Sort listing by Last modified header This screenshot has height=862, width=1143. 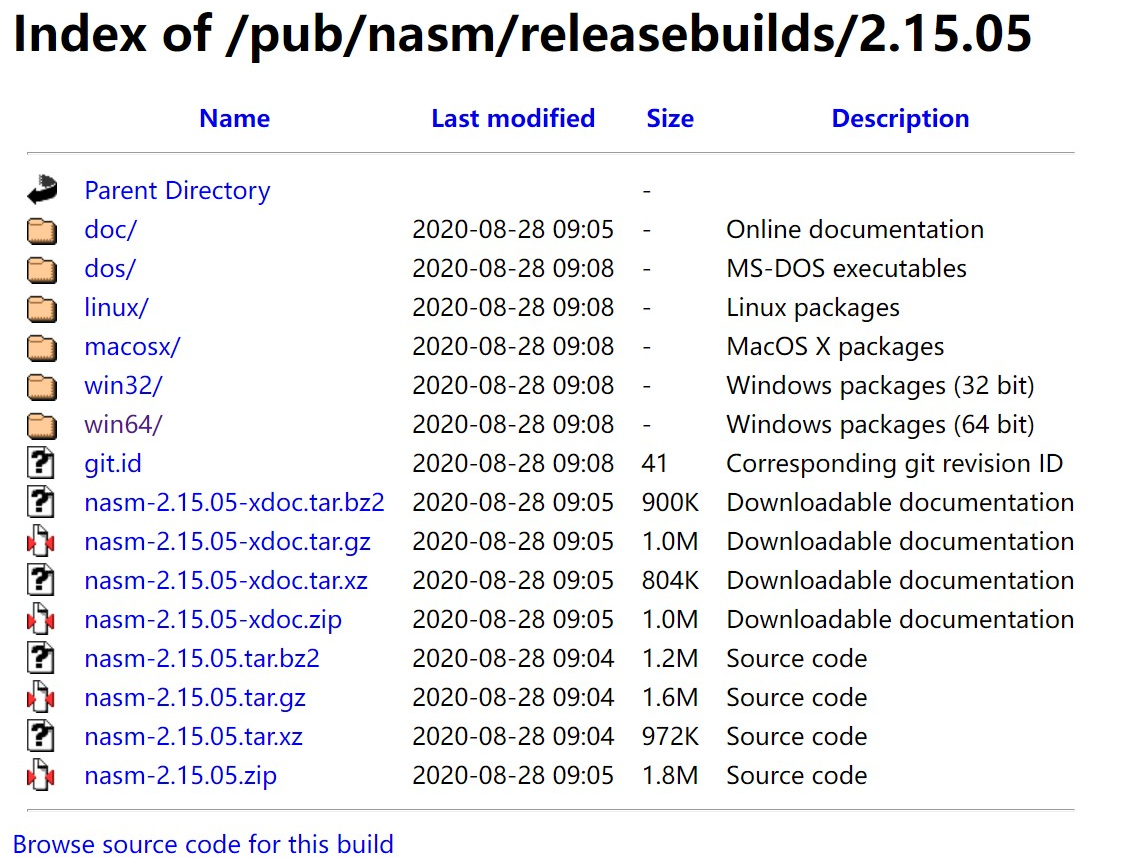[x=513, y=118]
